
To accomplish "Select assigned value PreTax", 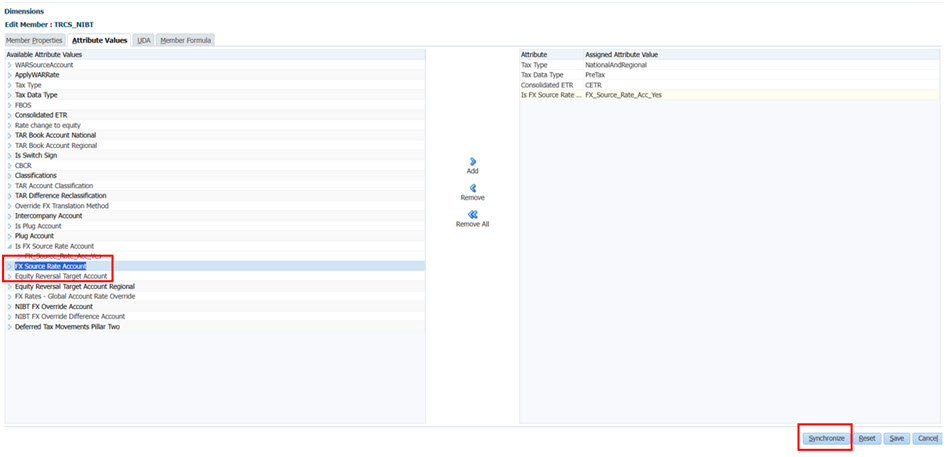I will pyautogui.click(x=595, y=75).
